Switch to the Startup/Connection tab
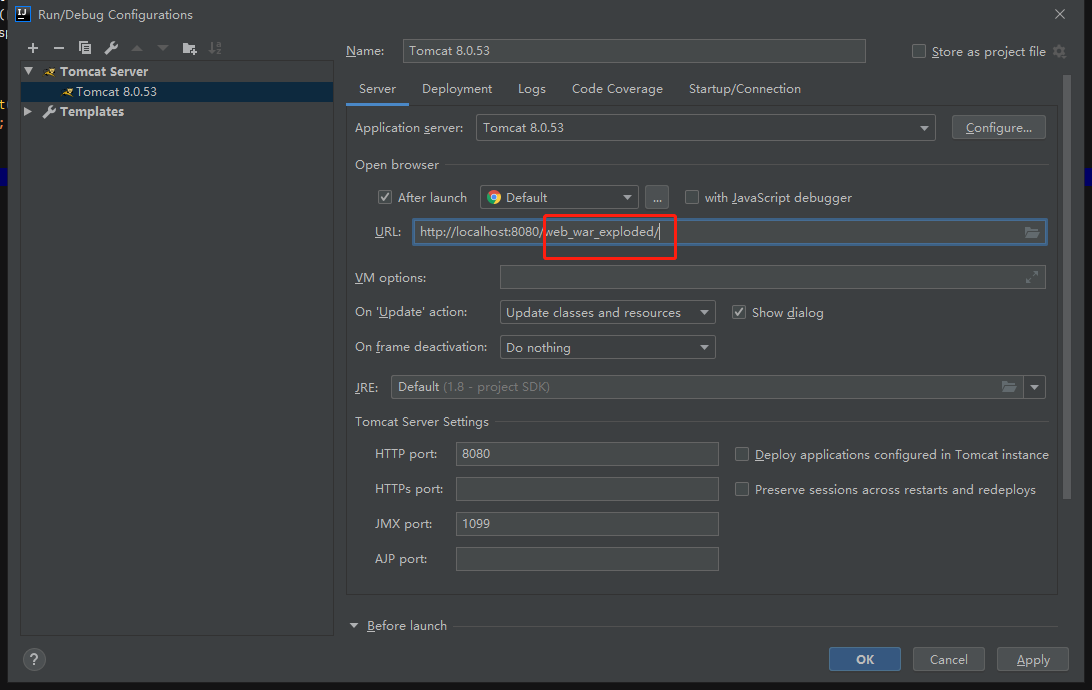 [744, 89]
